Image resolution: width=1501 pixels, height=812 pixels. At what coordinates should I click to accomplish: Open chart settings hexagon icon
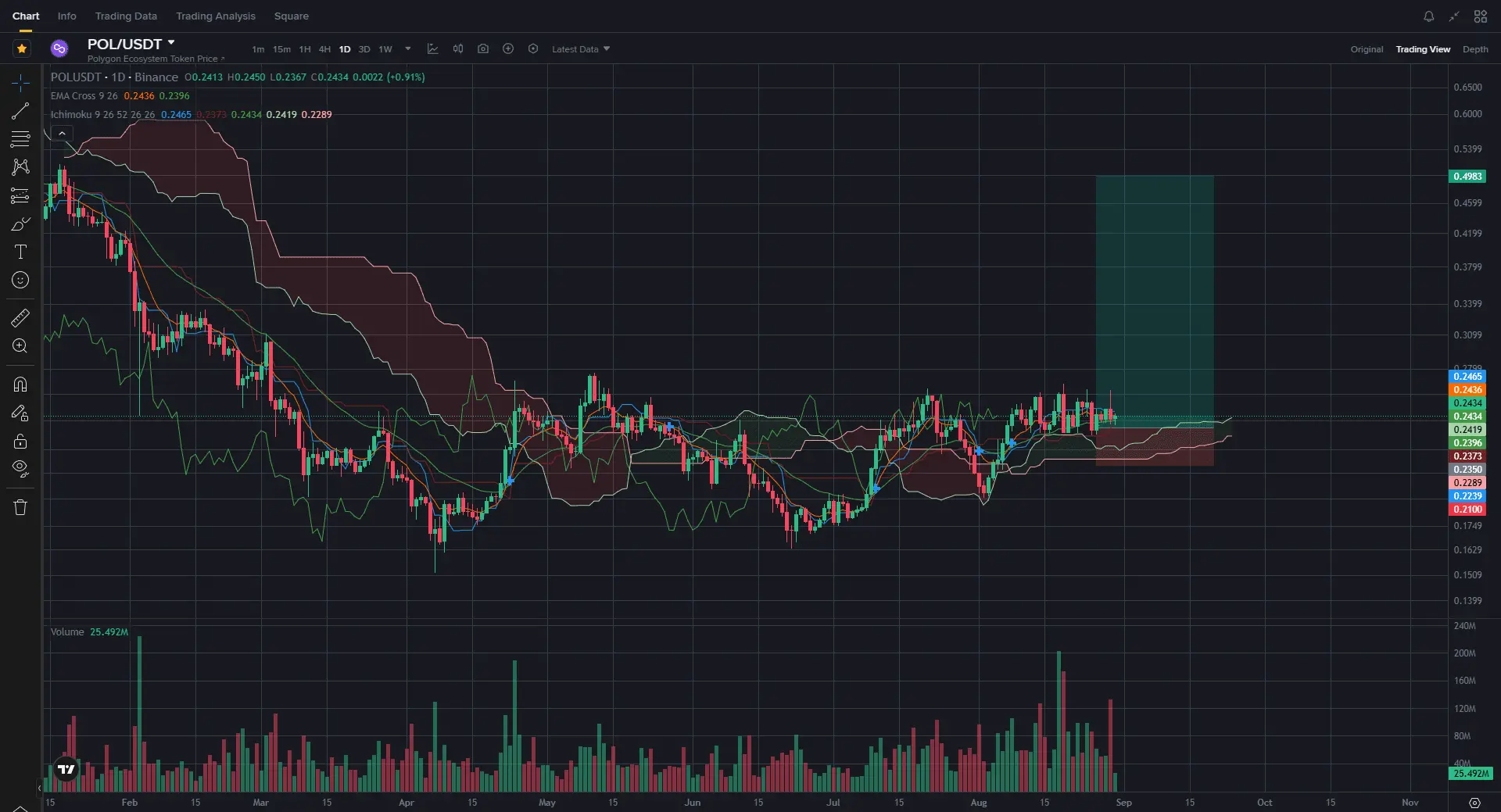point(533,48)
